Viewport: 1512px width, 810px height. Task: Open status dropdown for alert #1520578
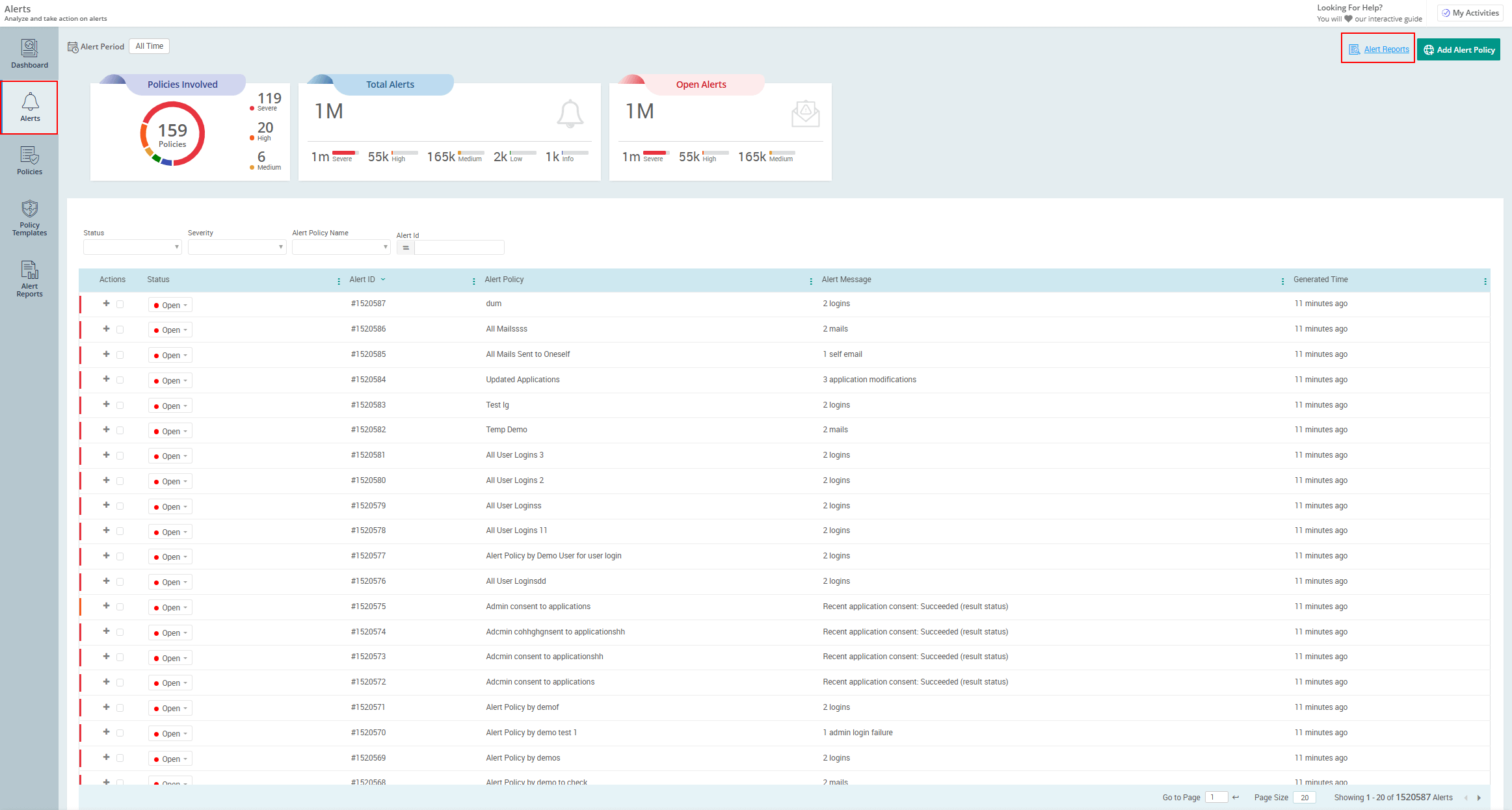[x=170, y=532]
